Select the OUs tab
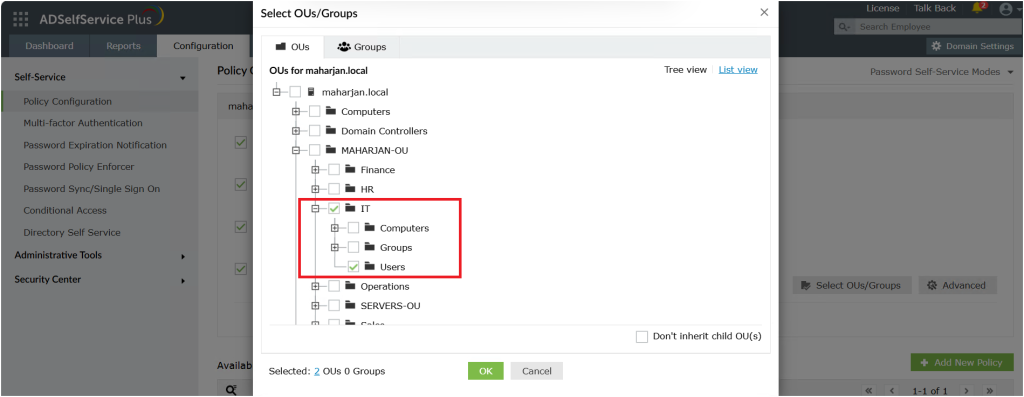 point(293,47)
